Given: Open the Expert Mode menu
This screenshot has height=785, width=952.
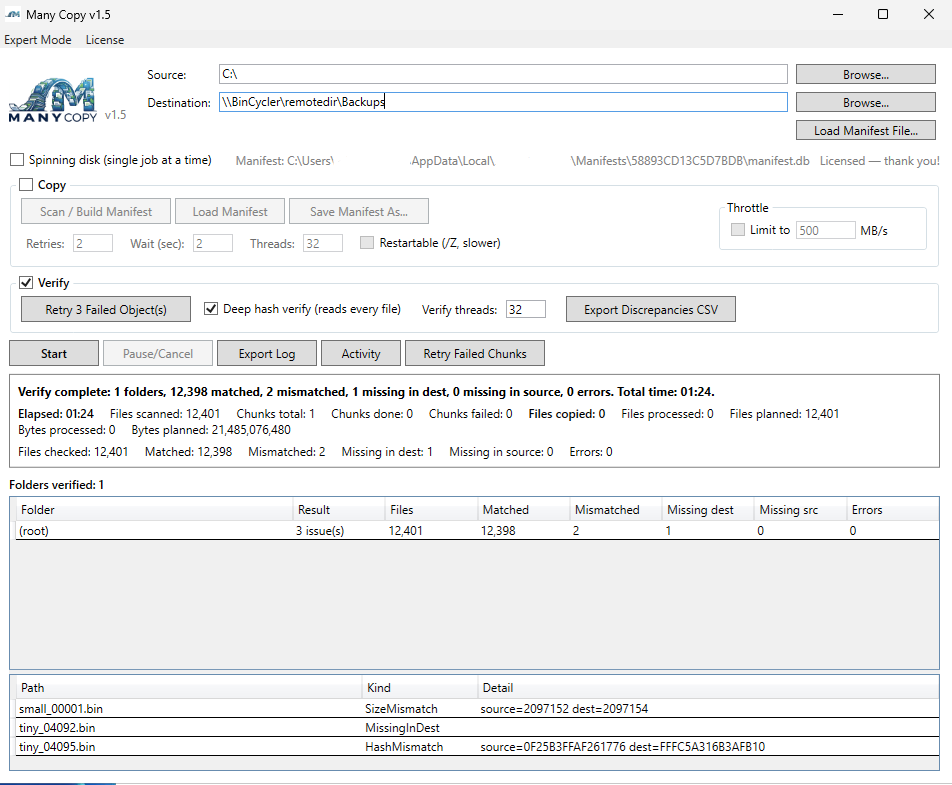Looking at the screenshot, I should (x=38, y=39).
